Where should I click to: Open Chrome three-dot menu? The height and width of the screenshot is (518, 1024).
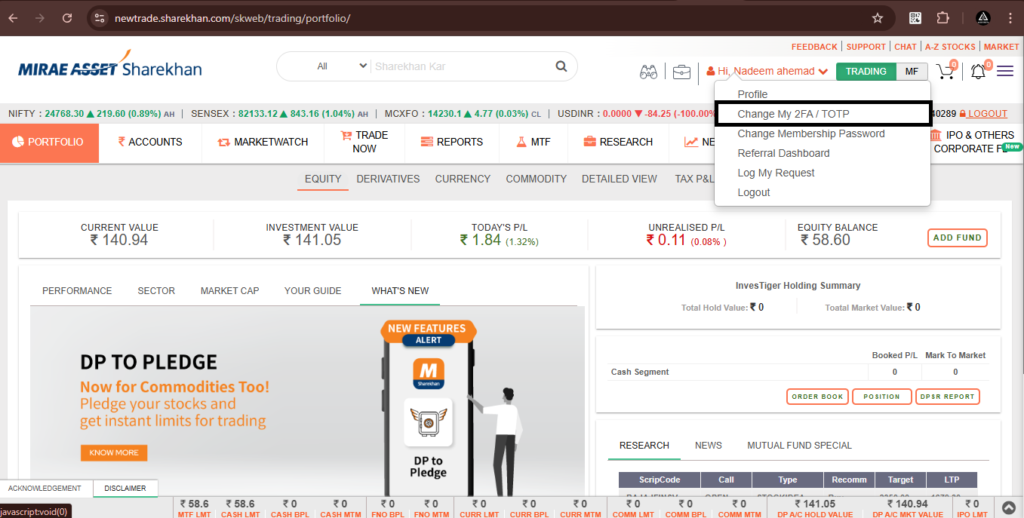pos(1010,18)
